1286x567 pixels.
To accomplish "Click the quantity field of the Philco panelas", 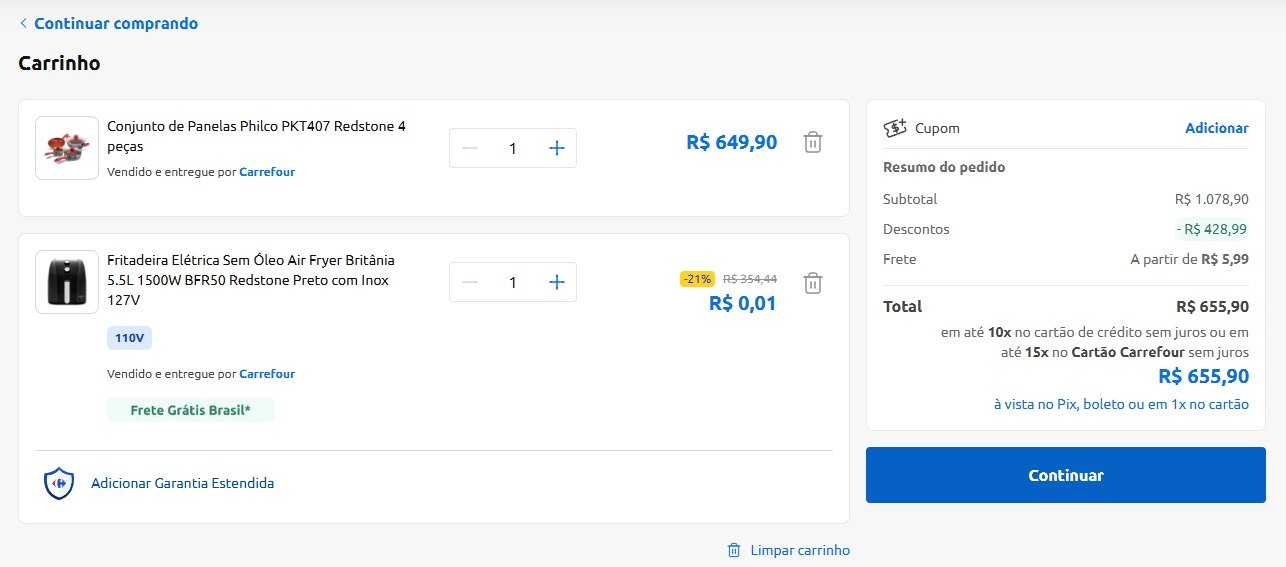I will 513,148.
